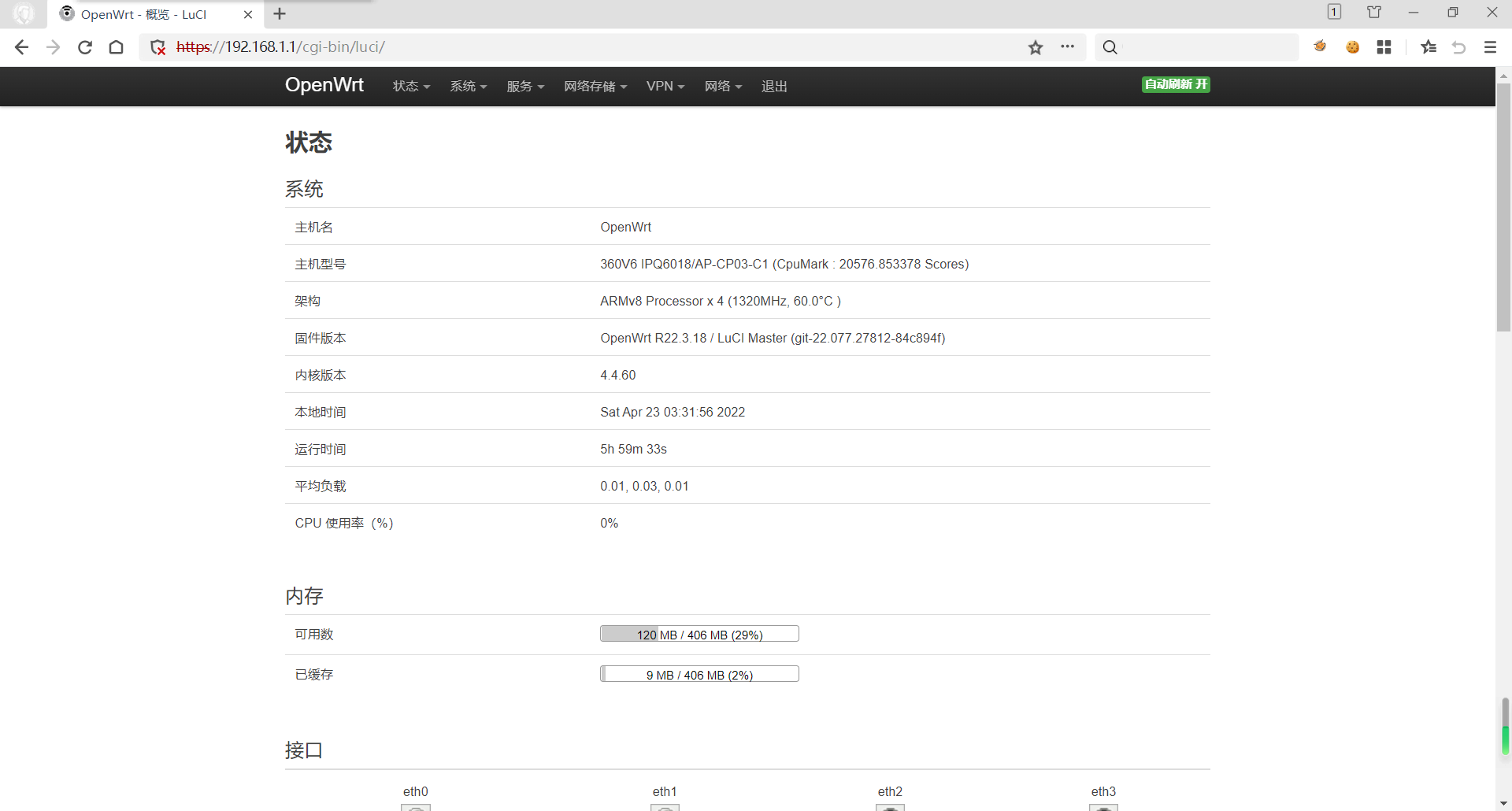Image resolution: width=1512 pixels, height=811 pixels.
Task: Open the apps grid icon
Action: click(x=1384, y=47)
